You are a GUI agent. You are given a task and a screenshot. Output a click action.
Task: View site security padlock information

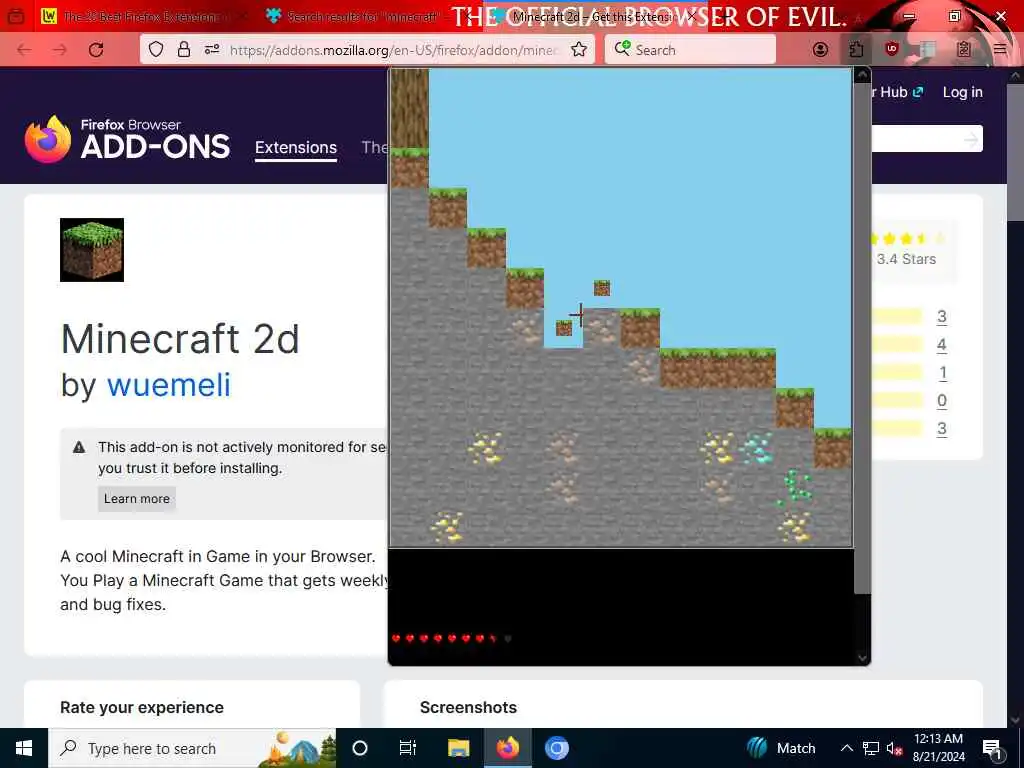[184, 50]
